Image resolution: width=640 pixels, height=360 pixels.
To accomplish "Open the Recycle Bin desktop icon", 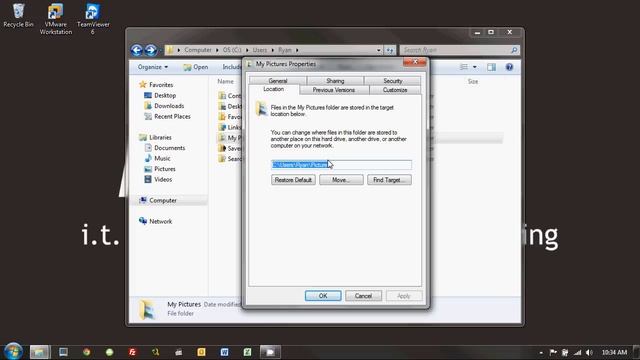I will click(18, 16).
